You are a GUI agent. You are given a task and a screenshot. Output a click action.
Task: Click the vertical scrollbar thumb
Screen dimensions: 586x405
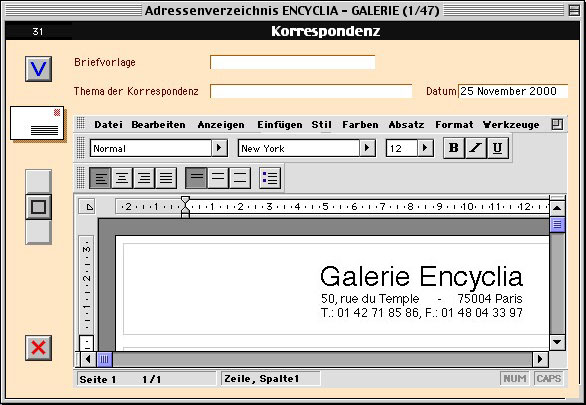coord(557,224)
